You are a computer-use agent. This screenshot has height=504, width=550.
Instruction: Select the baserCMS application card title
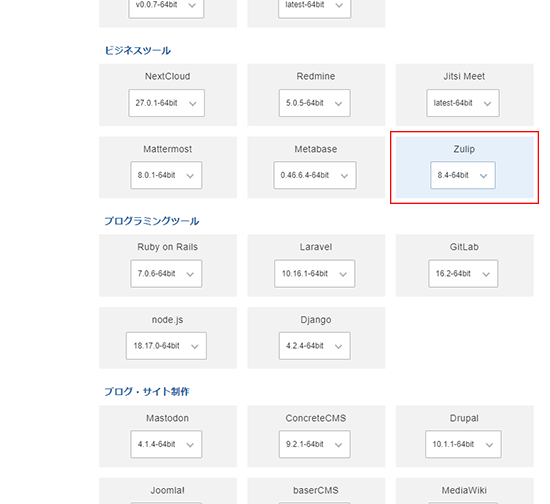click(x=316, y=491)
